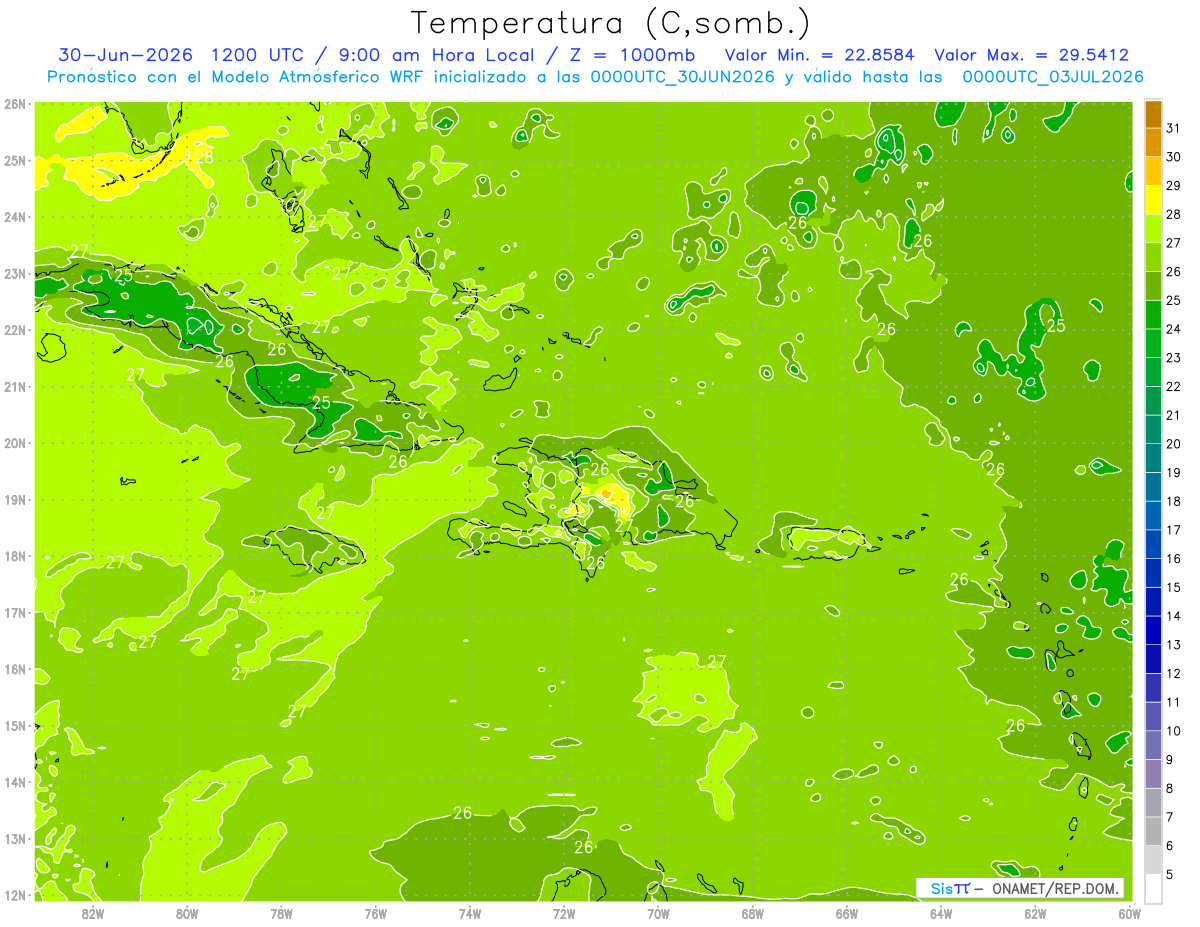
Task: Click the light green 26–27 legend swatch
Action: tap(1153, 257)
